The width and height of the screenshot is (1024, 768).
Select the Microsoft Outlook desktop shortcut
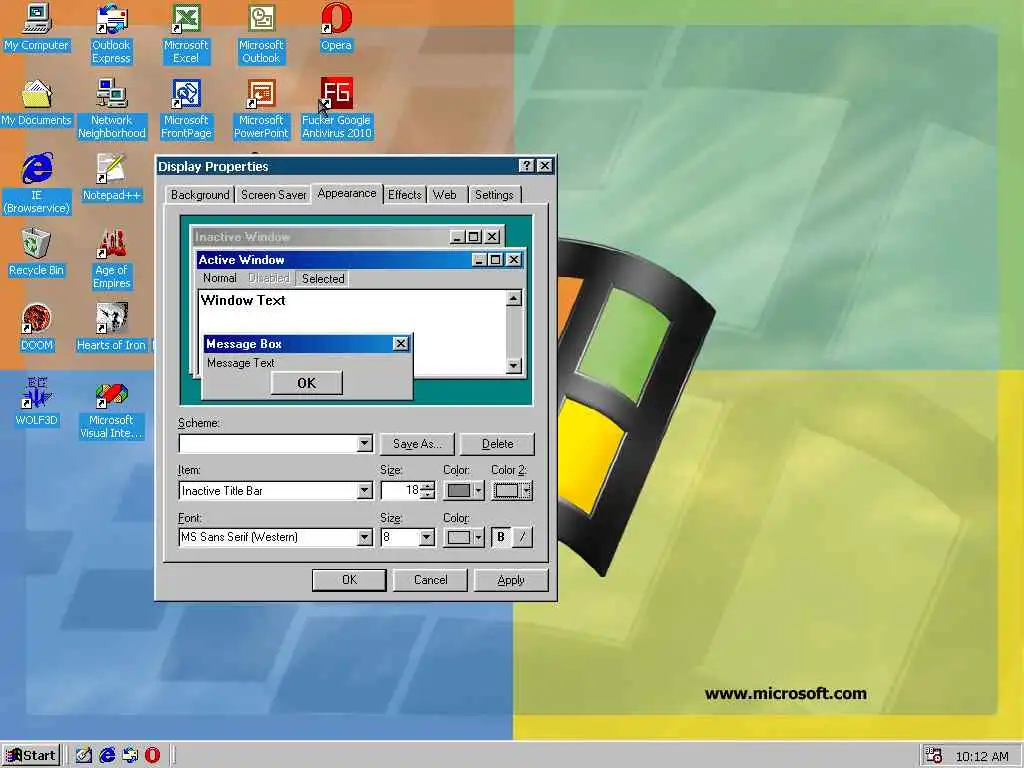point(261,34)
